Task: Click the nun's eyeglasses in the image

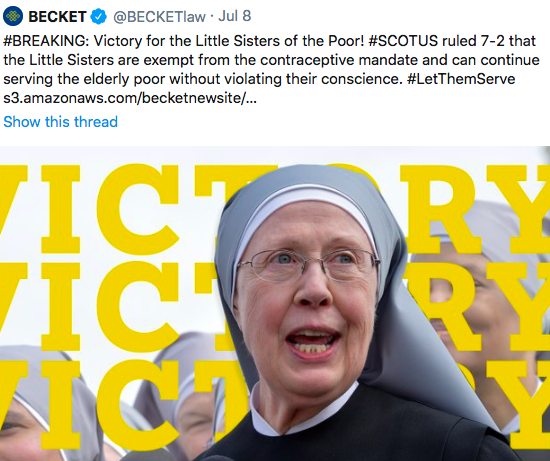Action: click(308, 265)
